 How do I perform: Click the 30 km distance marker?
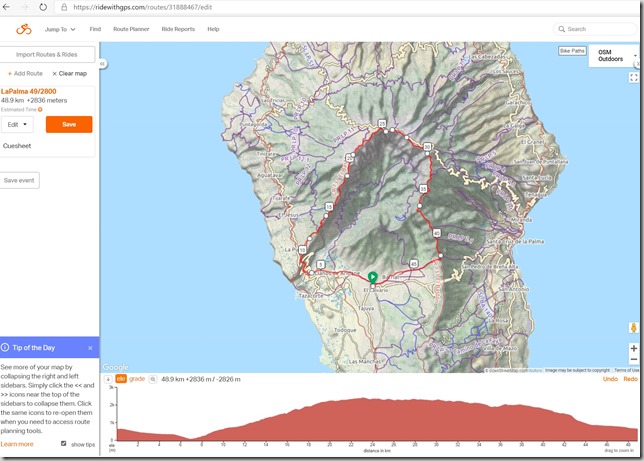427,147
